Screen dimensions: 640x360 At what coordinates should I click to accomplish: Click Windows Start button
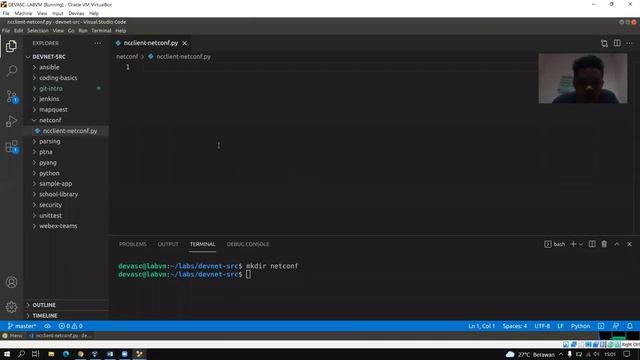pos(7,354)
